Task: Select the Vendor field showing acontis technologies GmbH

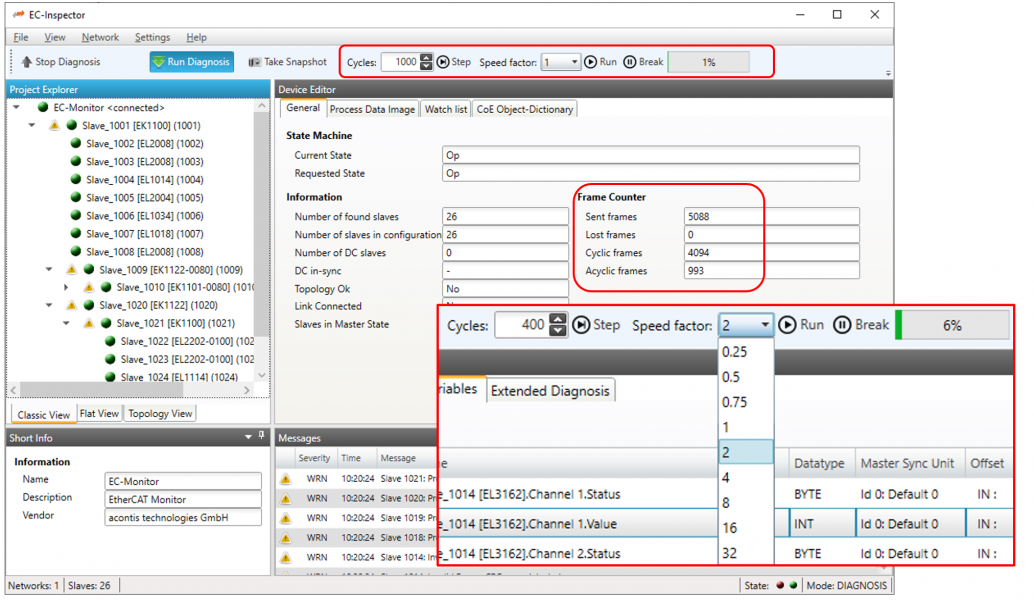Action: point(183,517)
